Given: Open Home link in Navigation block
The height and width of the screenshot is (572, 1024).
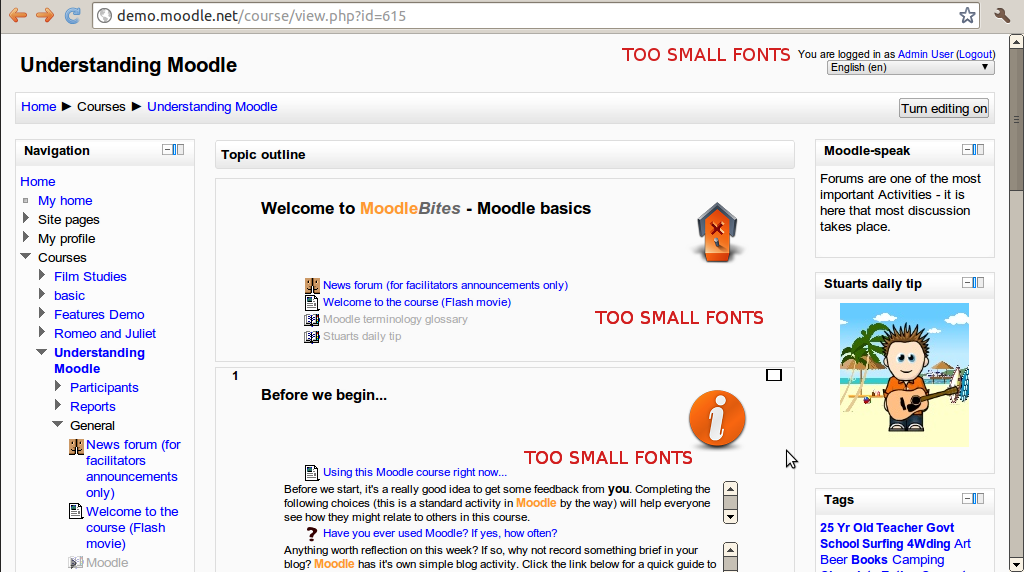Looking at the screenshot, I should pos(38,182).
